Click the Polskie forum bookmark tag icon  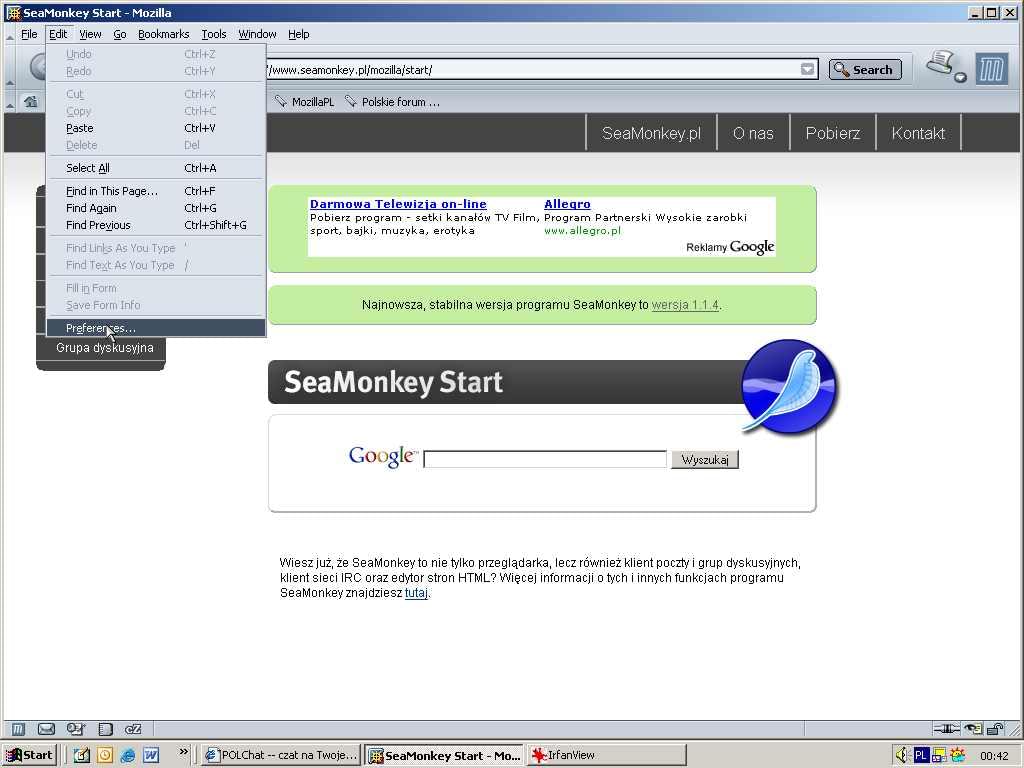tap(351, 101)
